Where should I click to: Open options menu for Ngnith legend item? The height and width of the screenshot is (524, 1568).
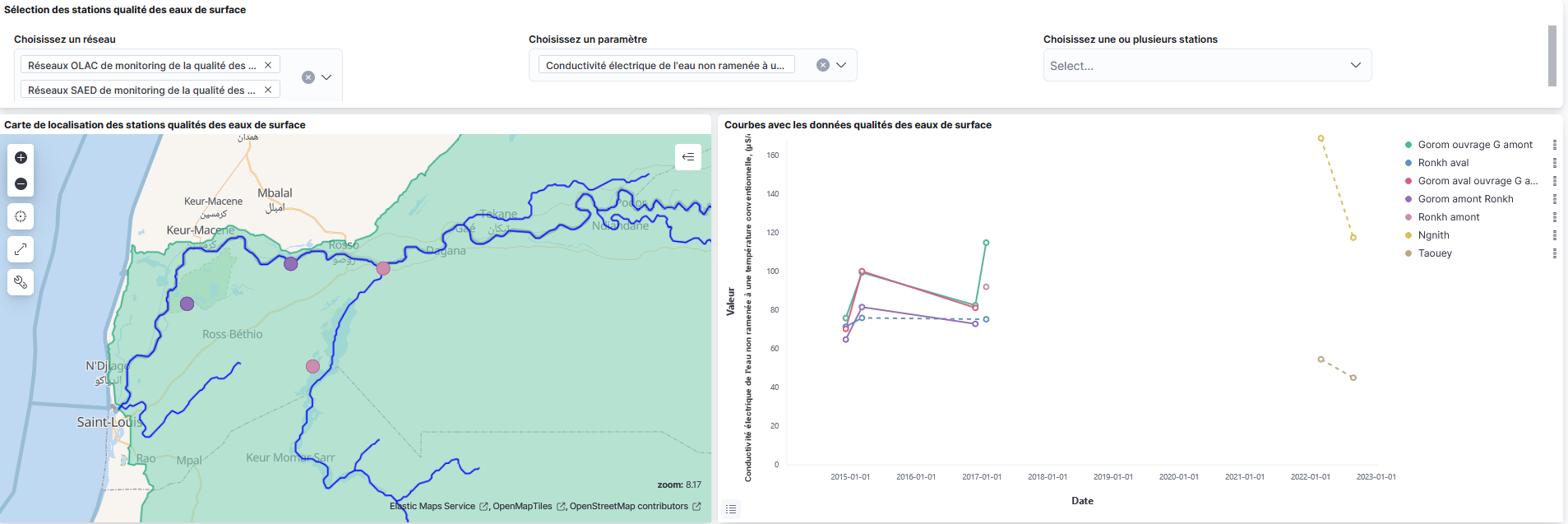click(1554, 235)
